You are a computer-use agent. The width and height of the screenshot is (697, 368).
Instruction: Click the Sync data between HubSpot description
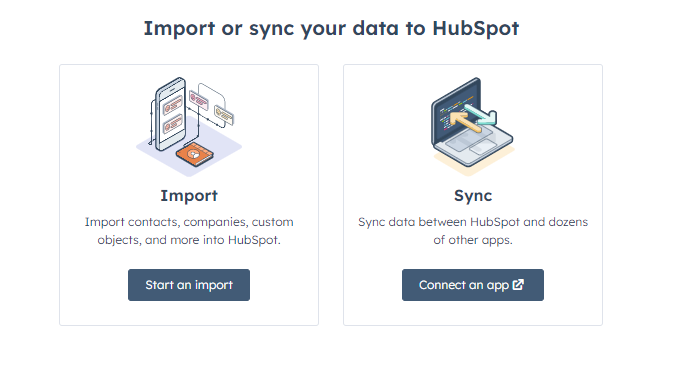[473, 231]
